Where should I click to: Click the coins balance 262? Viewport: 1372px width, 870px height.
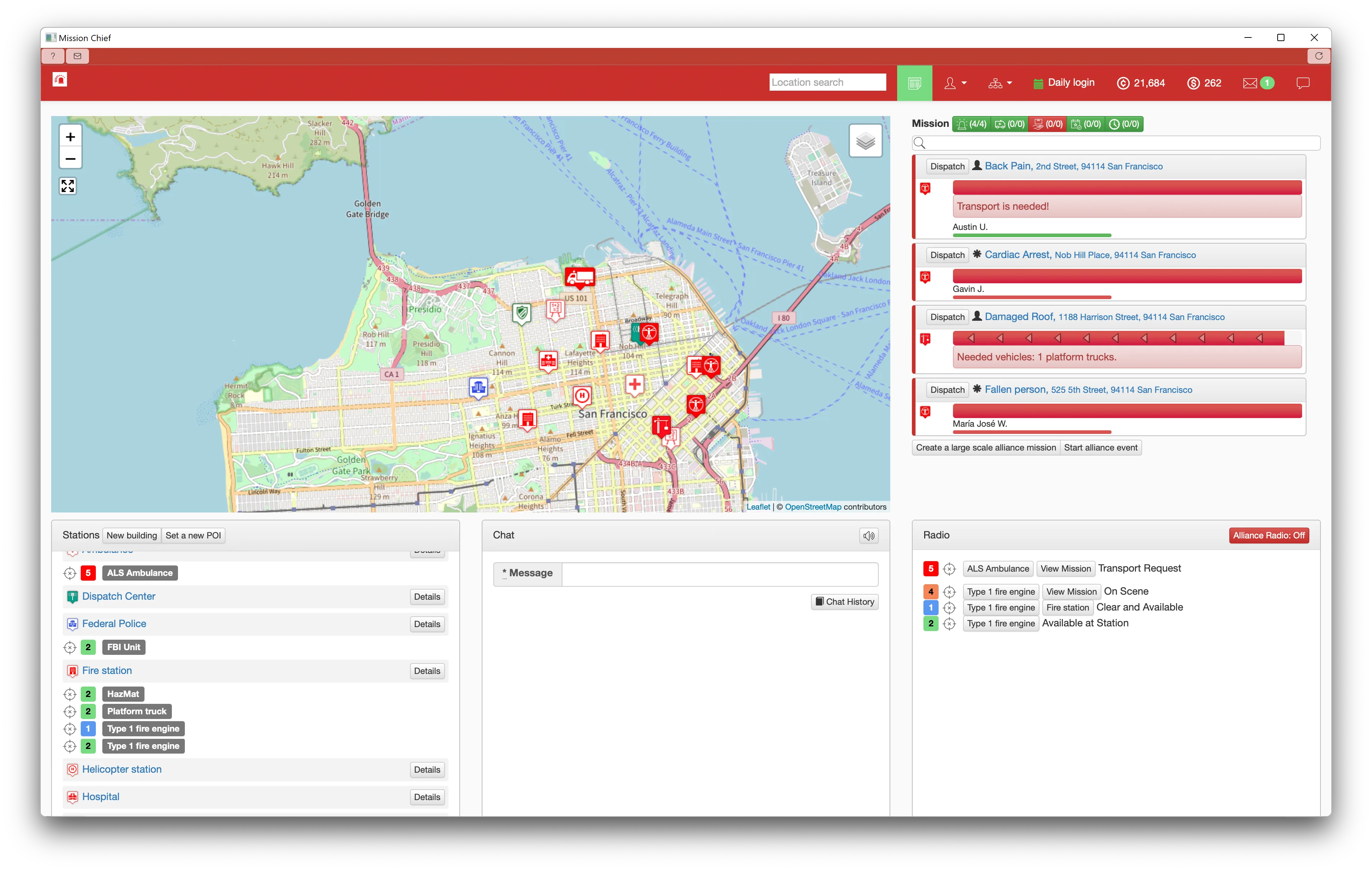pyautogui.click(x=1204, y=83)
